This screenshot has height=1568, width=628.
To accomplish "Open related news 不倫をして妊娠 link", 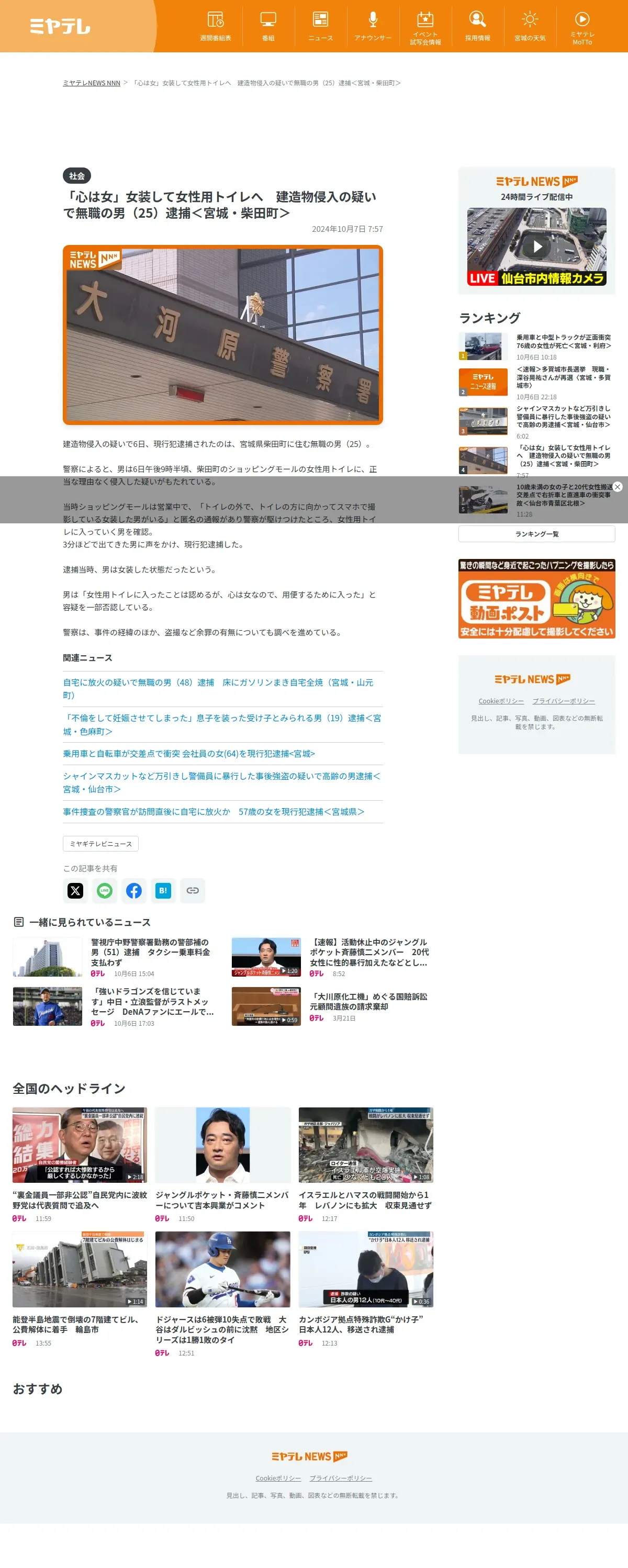I will tap(222, 724).
